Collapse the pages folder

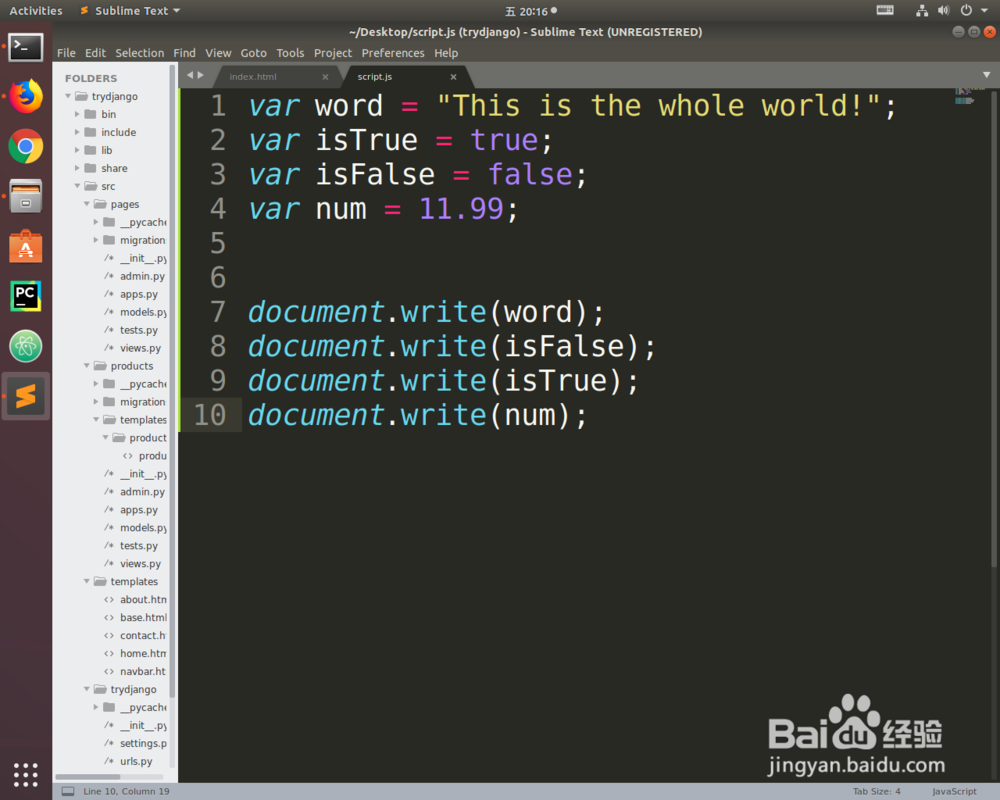(x=87, y=204)
